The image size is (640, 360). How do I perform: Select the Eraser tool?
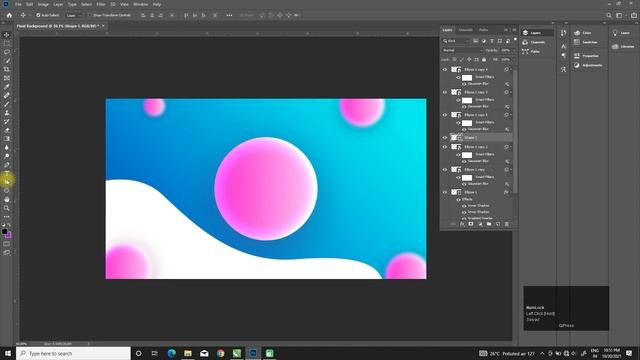[7, 130]
